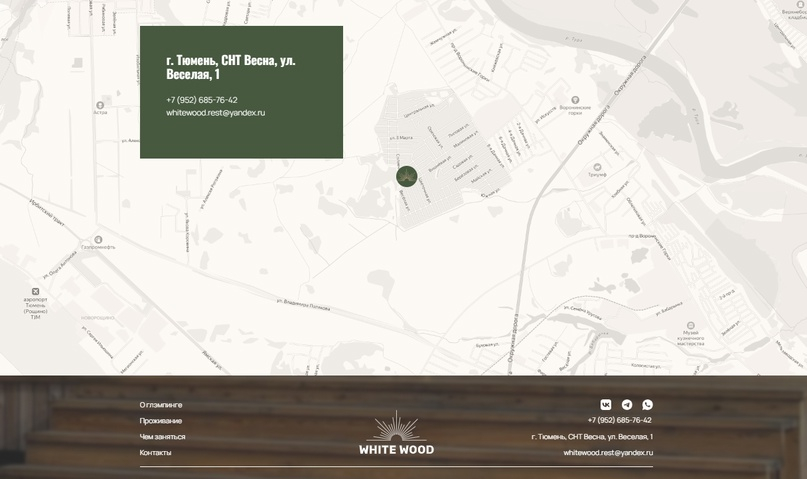Image resolution: width=807 pixels, height=479 pixels.
Task: Click the Воронинские горки map icon
Action: tap(575, 100)
